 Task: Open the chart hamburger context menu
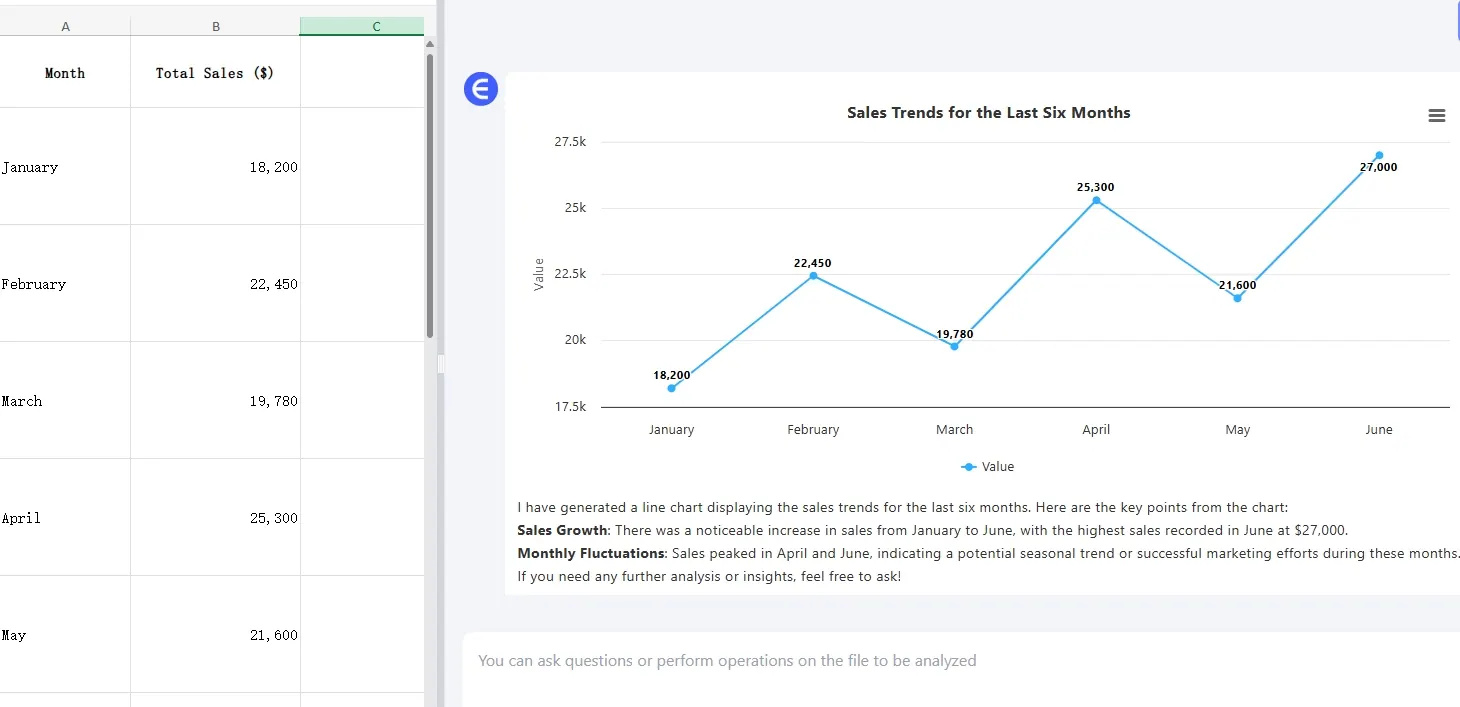[x=1437, y=116]
